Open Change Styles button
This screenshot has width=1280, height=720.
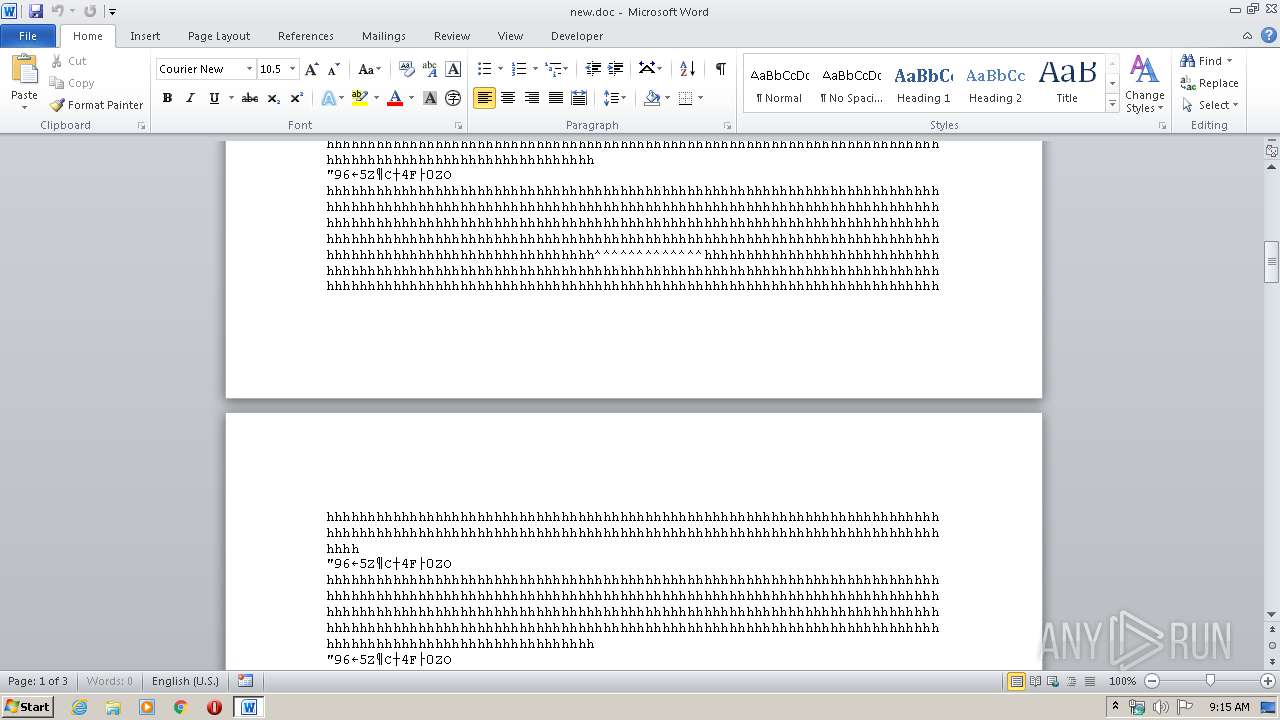[1145, 84]
